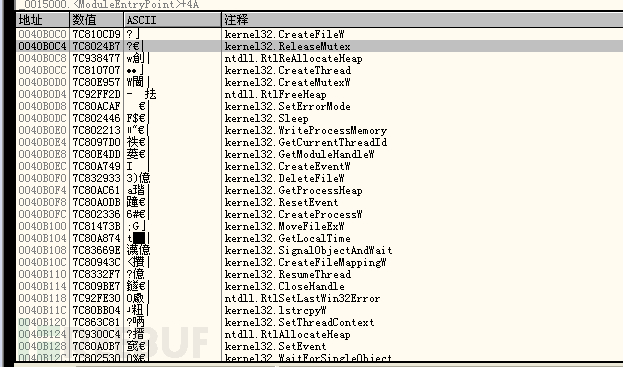Select kernel32.SetErrorMode comment
The width and height of the screenshot is (623, 367).
(288, 106)
